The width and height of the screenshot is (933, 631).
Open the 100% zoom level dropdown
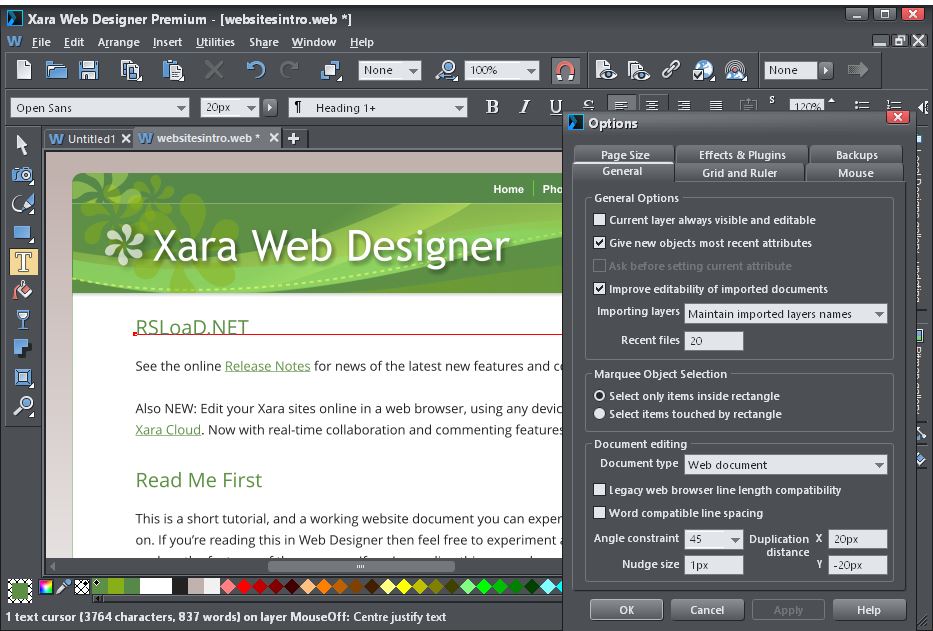click(502, 70)
